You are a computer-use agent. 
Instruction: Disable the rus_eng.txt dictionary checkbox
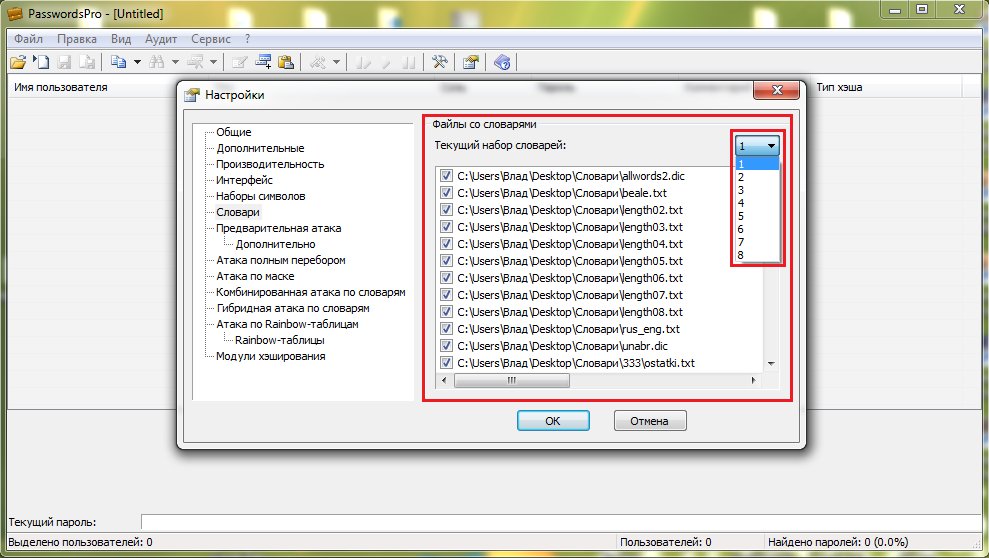(446, 328)
